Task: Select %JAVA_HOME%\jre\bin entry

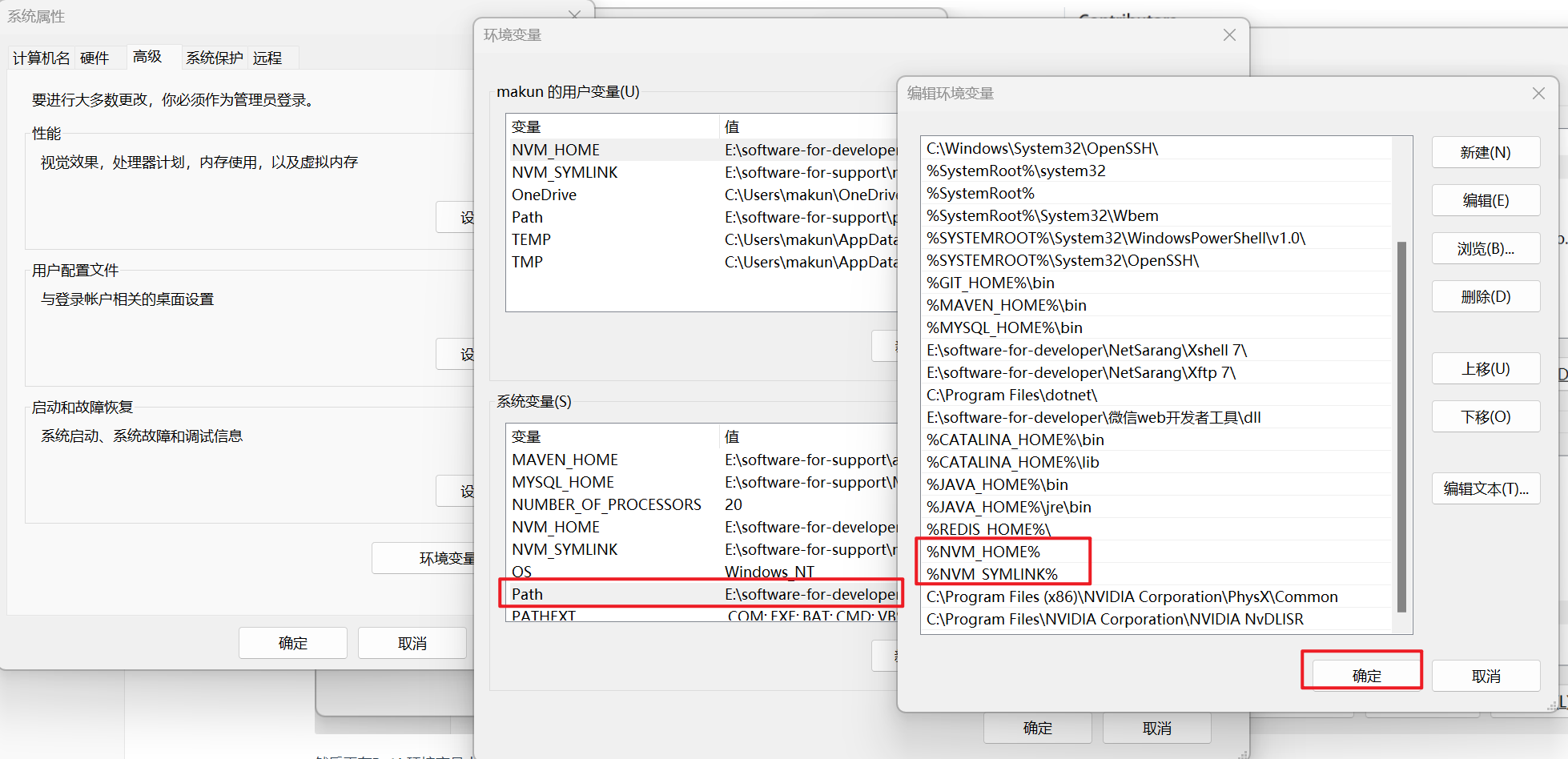Action: (x=1156, y=507)
